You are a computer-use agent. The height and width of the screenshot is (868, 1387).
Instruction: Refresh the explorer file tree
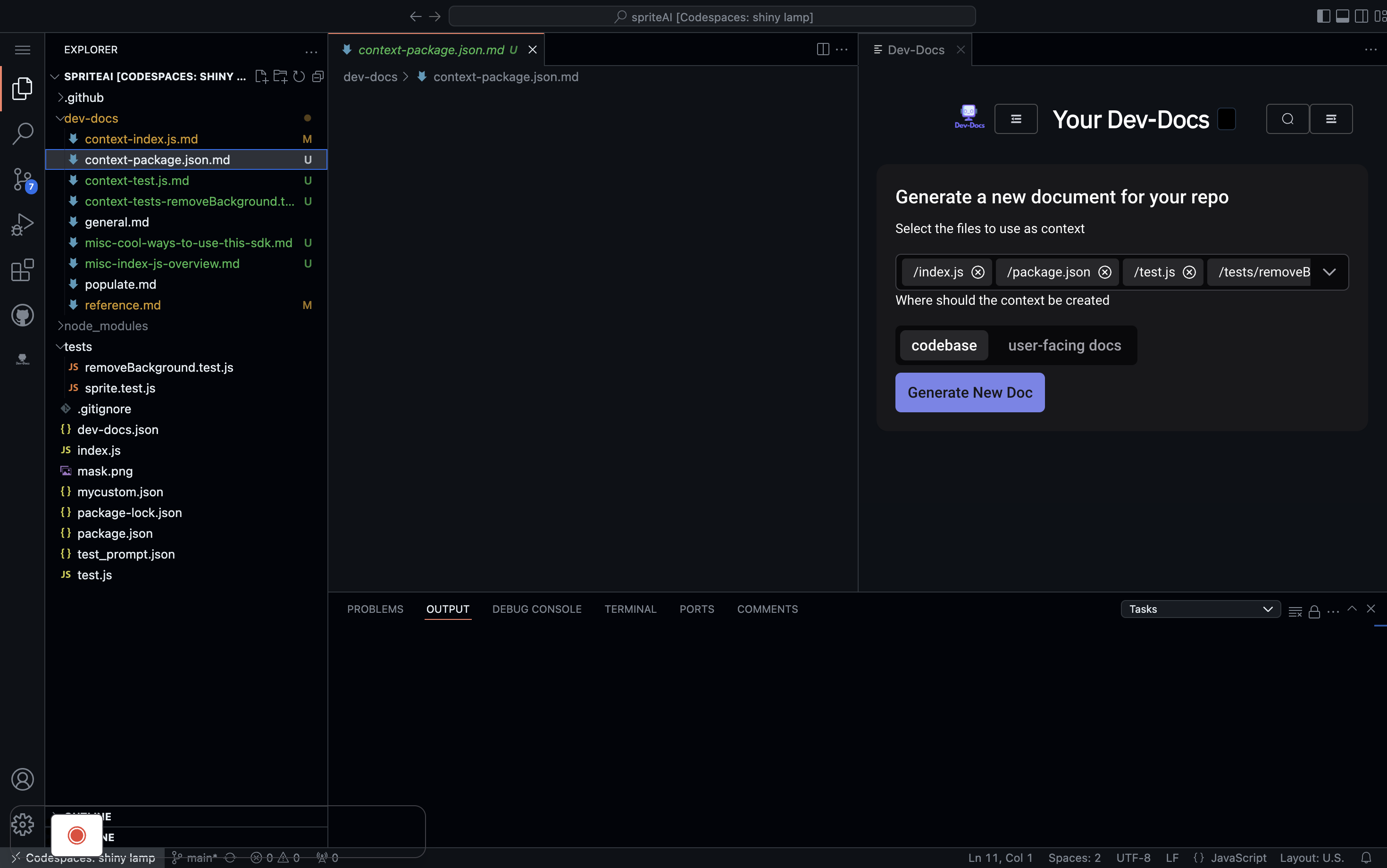299,76
